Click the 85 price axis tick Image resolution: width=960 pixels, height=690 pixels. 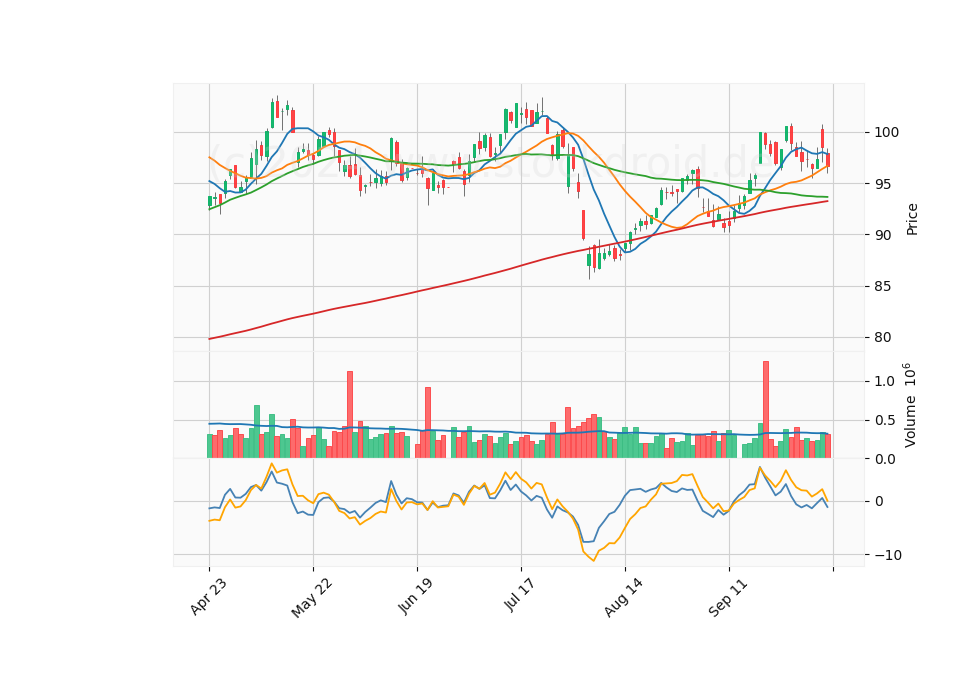[x=882, y=286]
